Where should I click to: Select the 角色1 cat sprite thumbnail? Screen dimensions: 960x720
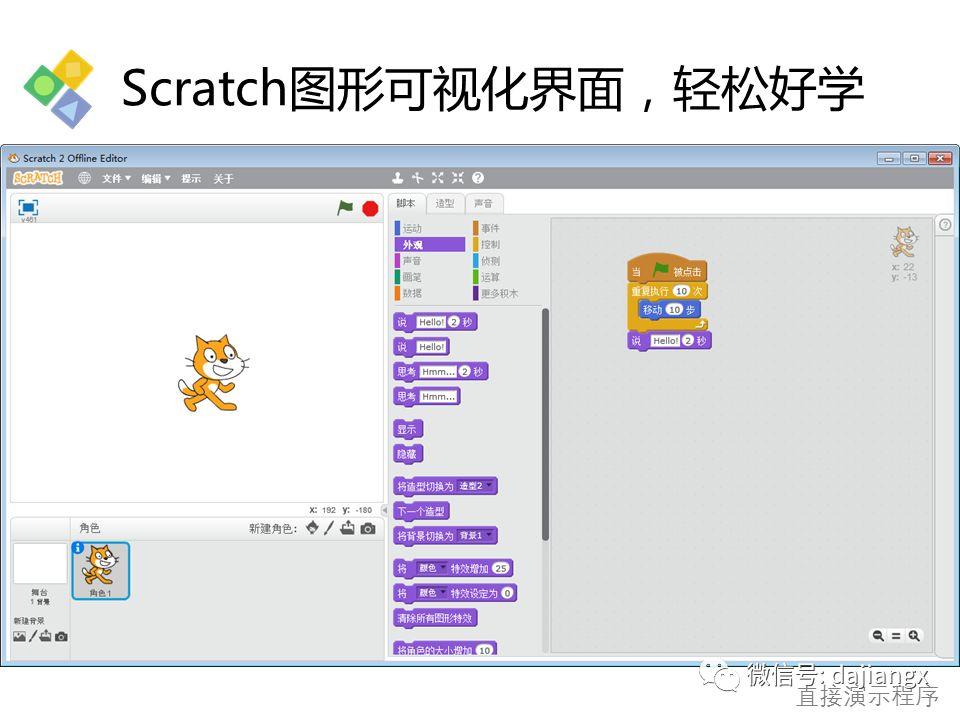click(x=100, y=571)
